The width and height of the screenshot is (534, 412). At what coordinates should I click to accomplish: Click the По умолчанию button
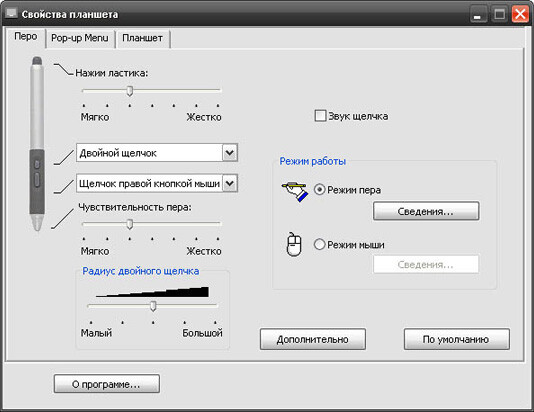(x=456, y=339)
